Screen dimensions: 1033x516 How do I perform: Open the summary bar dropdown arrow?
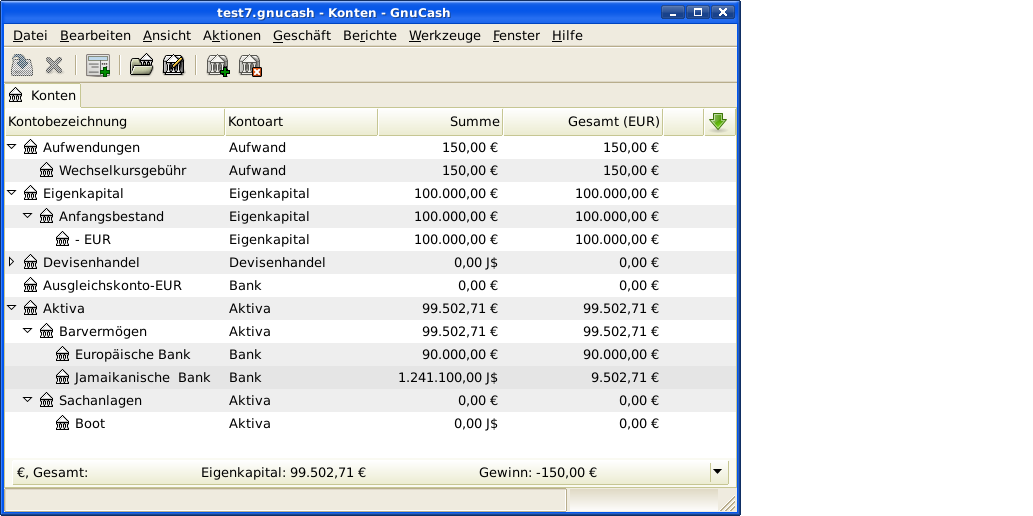(x=718, y=472)
